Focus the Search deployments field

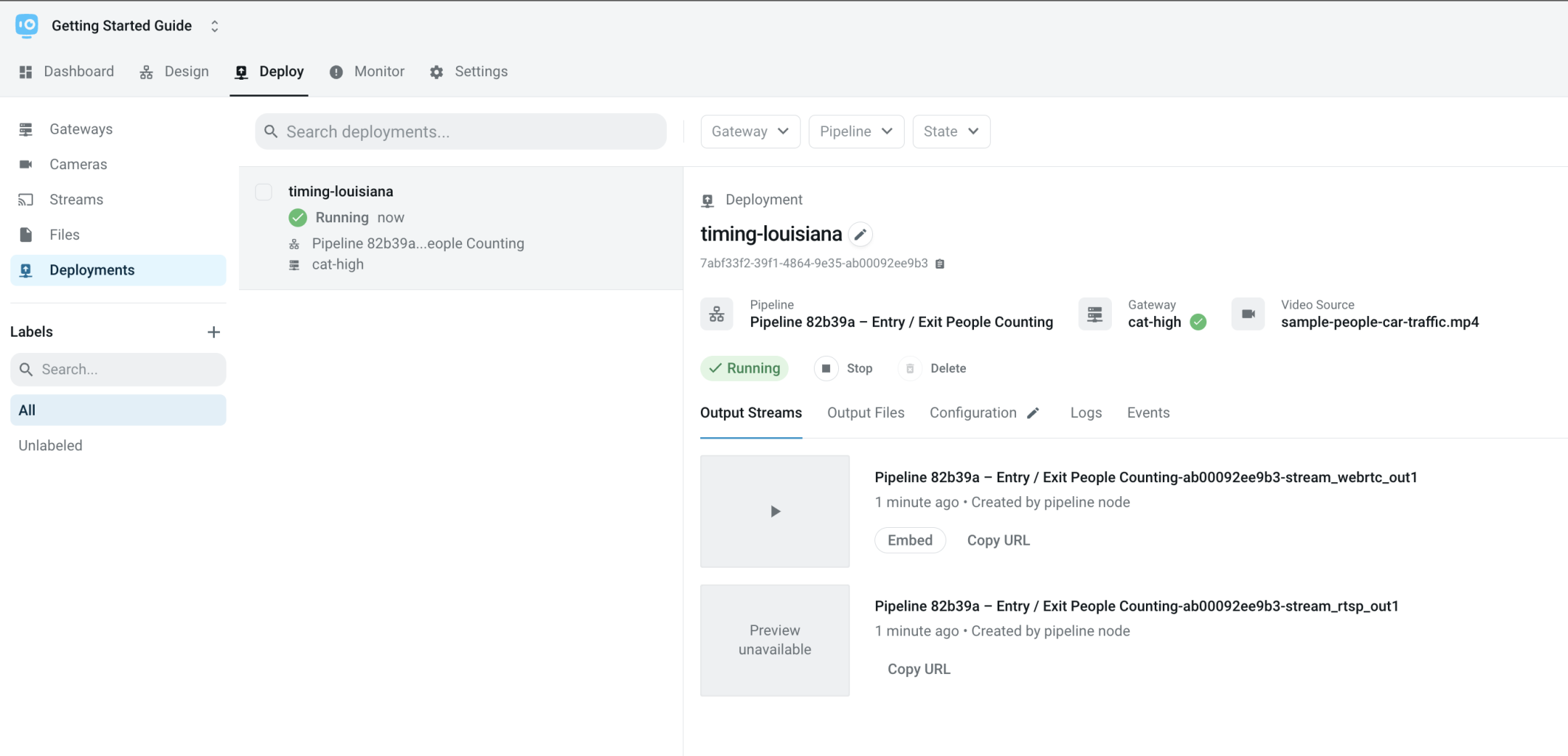[460, 131]
